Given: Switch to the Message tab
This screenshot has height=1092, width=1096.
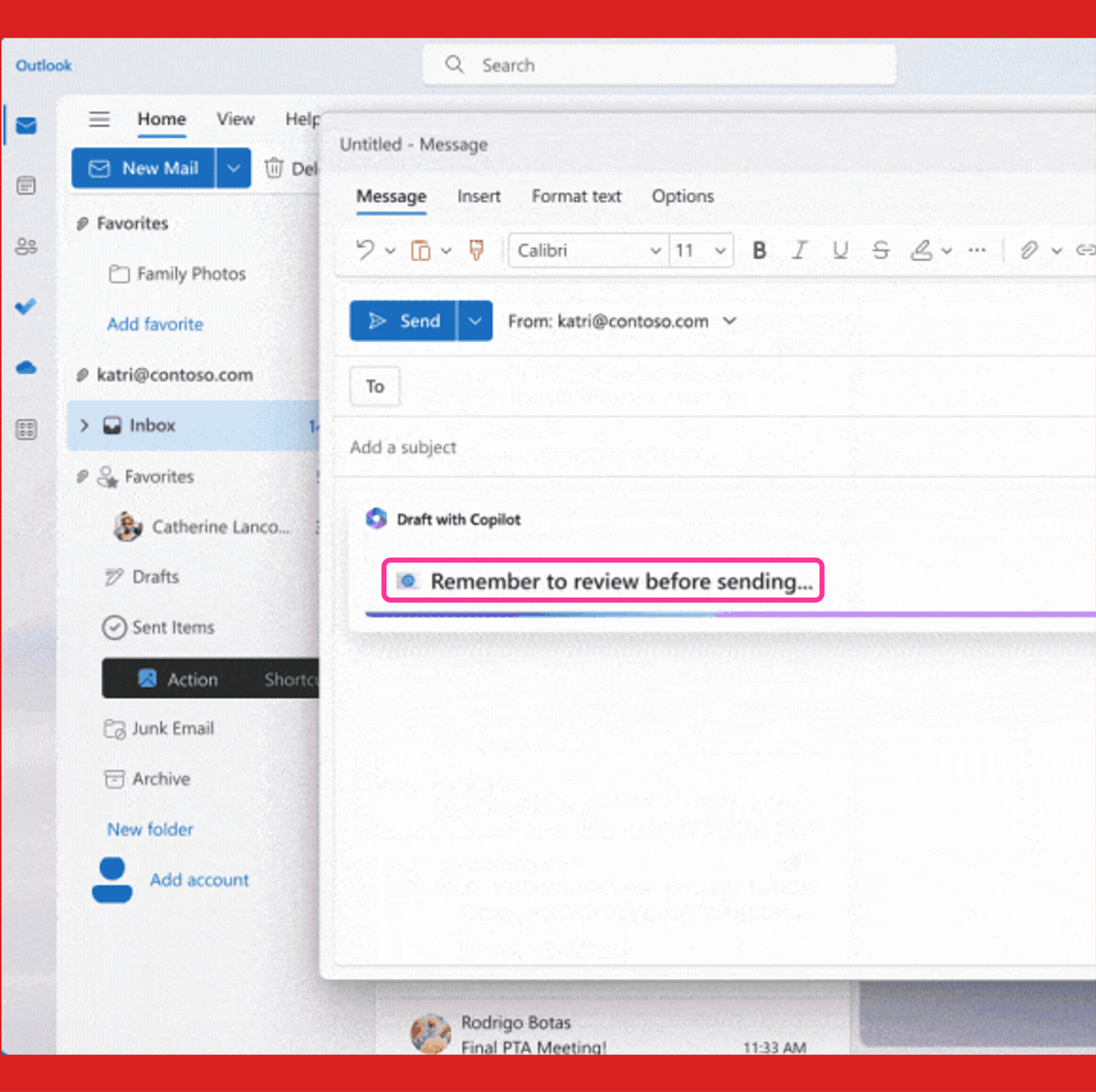Looking at the screenshot, I should [391, 196].
